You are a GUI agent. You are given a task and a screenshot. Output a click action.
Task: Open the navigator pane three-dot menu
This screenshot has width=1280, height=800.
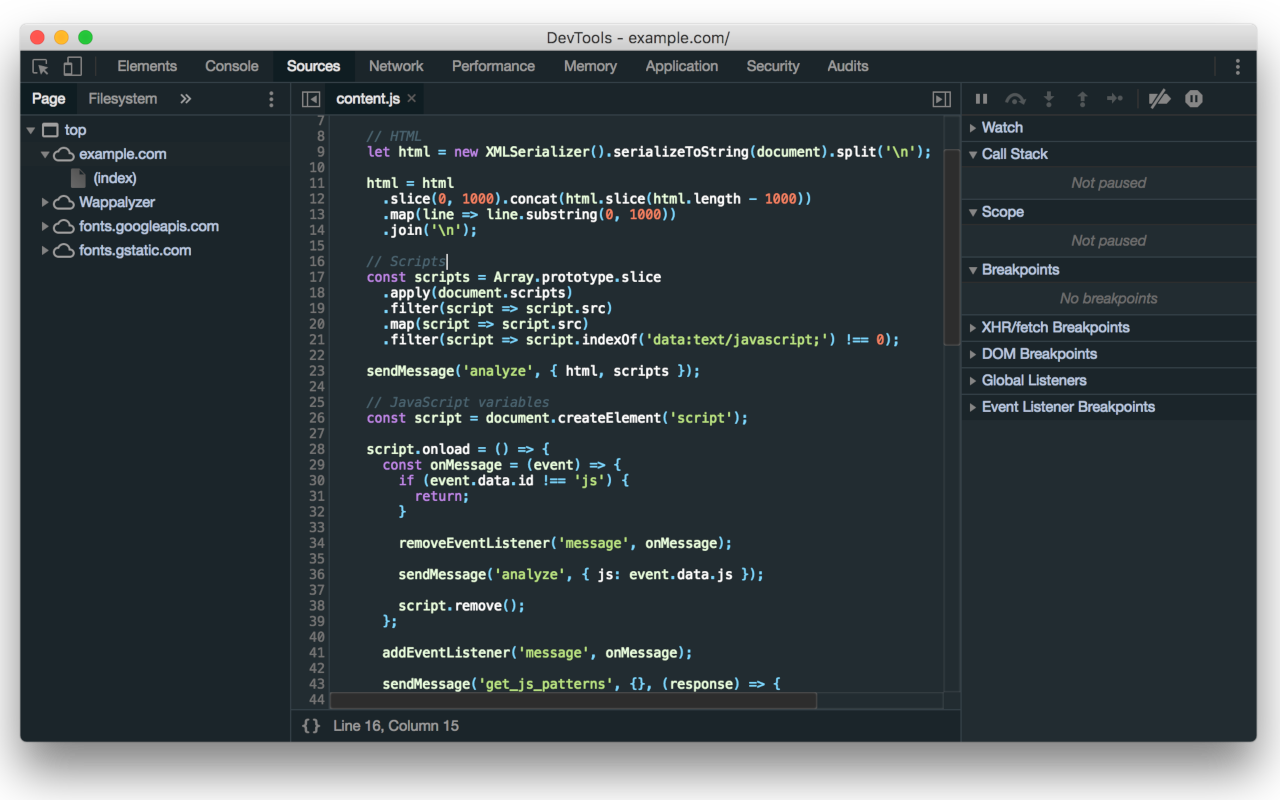(x=271, y=99)
